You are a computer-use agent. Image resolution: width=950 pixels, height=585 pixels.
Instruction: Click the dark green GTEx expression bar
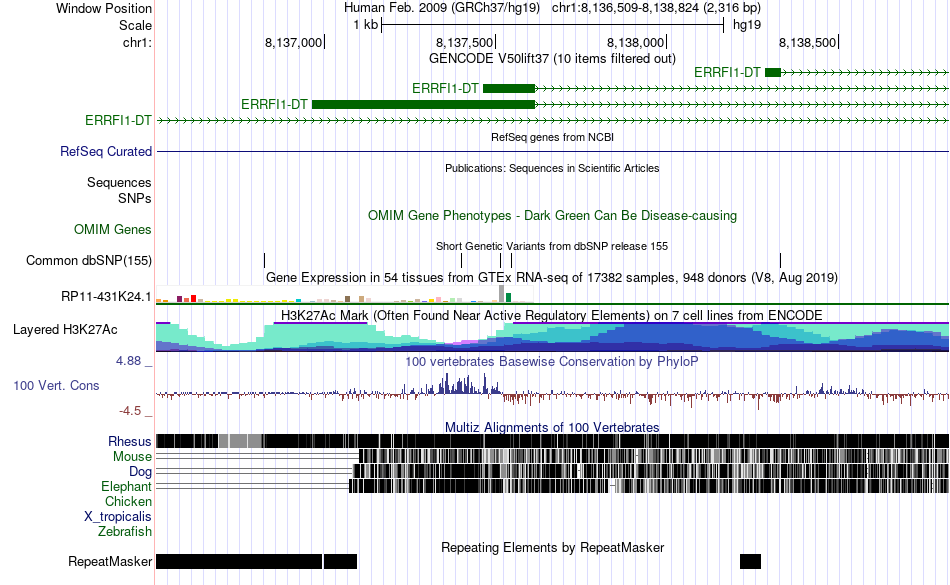[509, 297]
